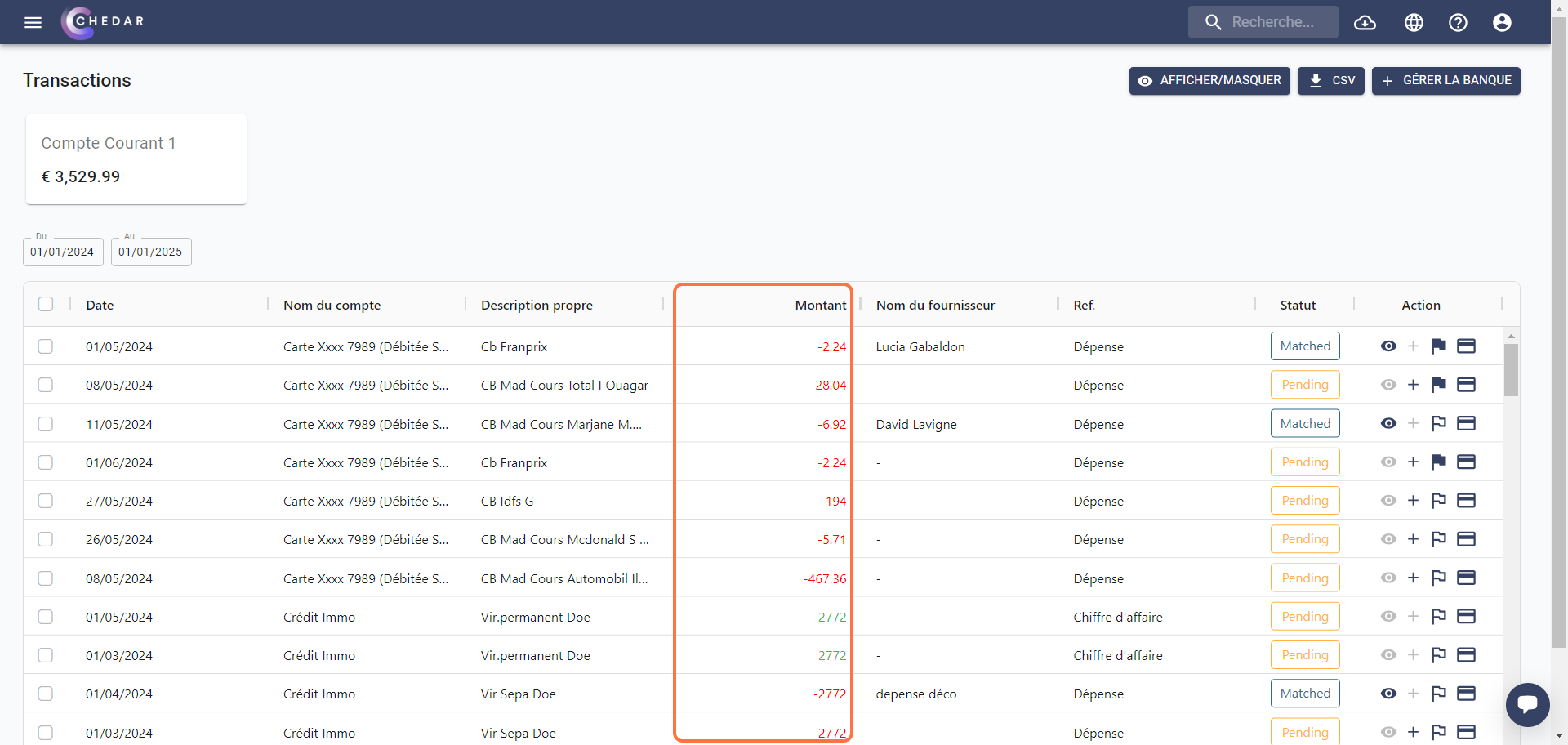This screenshot has height=745, width=1568.
Task: Toggle flag on Lucia Gabaldon row
Action: tap(1439, 346)
